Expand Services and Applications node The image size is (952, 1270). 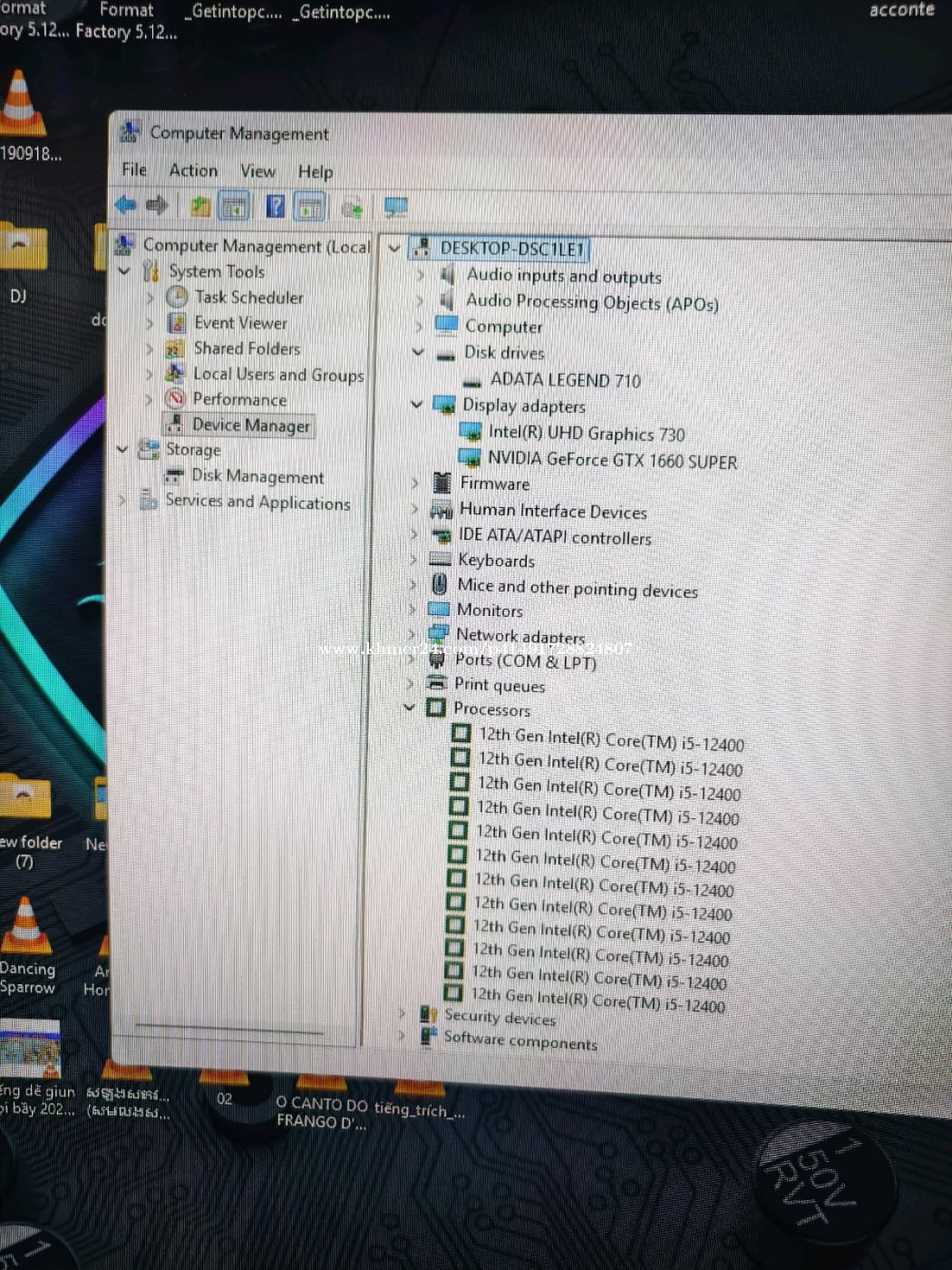pyautogui.click(x=122, y=500)
